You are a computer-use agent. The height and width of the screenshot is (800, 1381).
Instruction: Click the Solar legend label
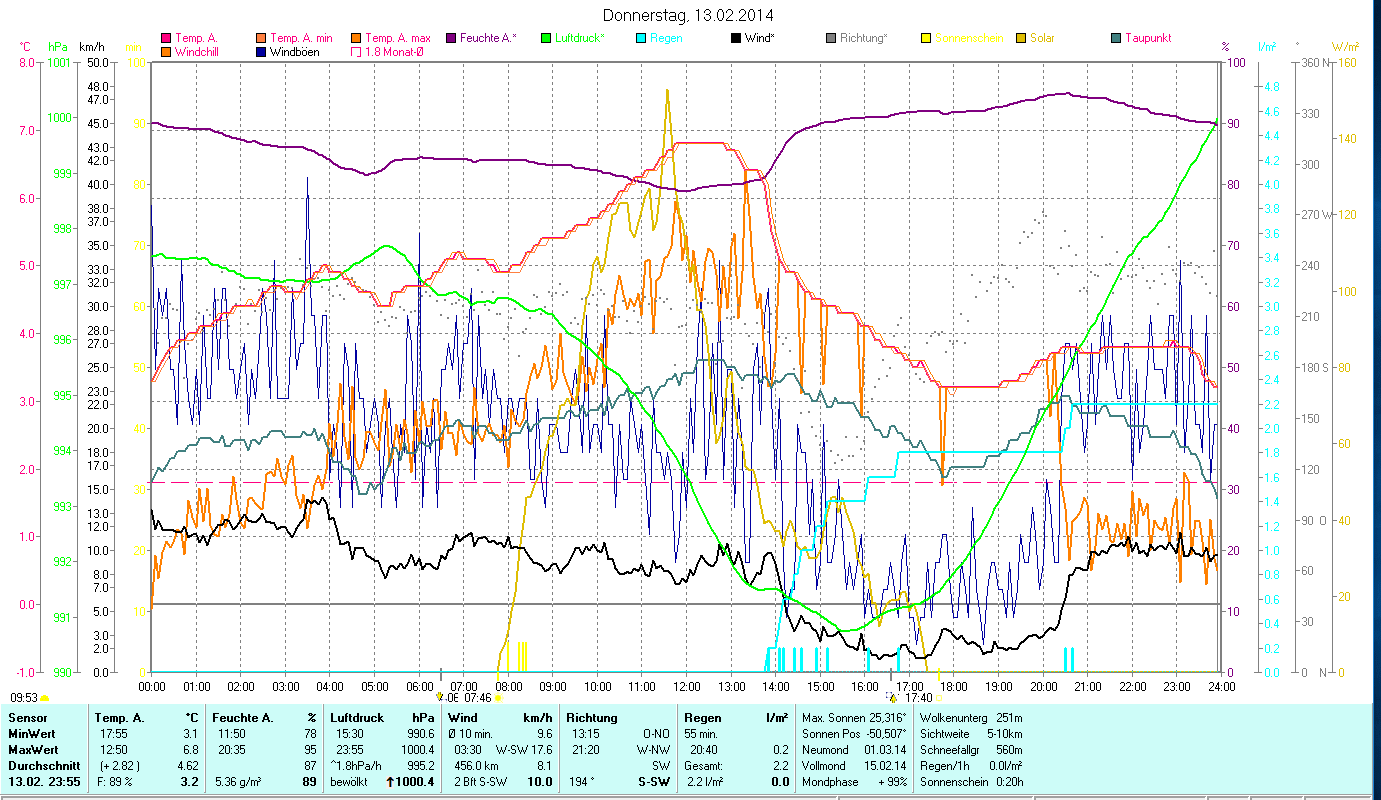pos(1043,39)
